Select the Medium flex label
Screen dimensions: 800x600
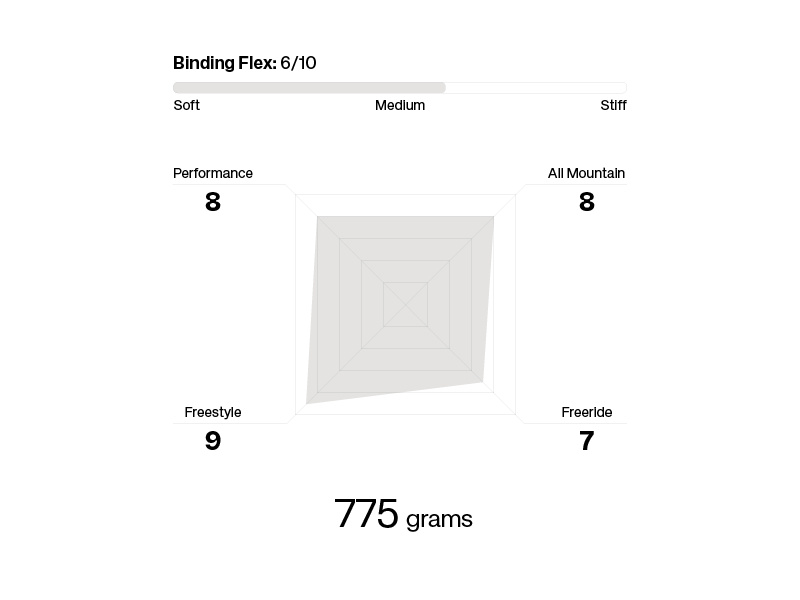pyautogui.click(x=400, y=105)
